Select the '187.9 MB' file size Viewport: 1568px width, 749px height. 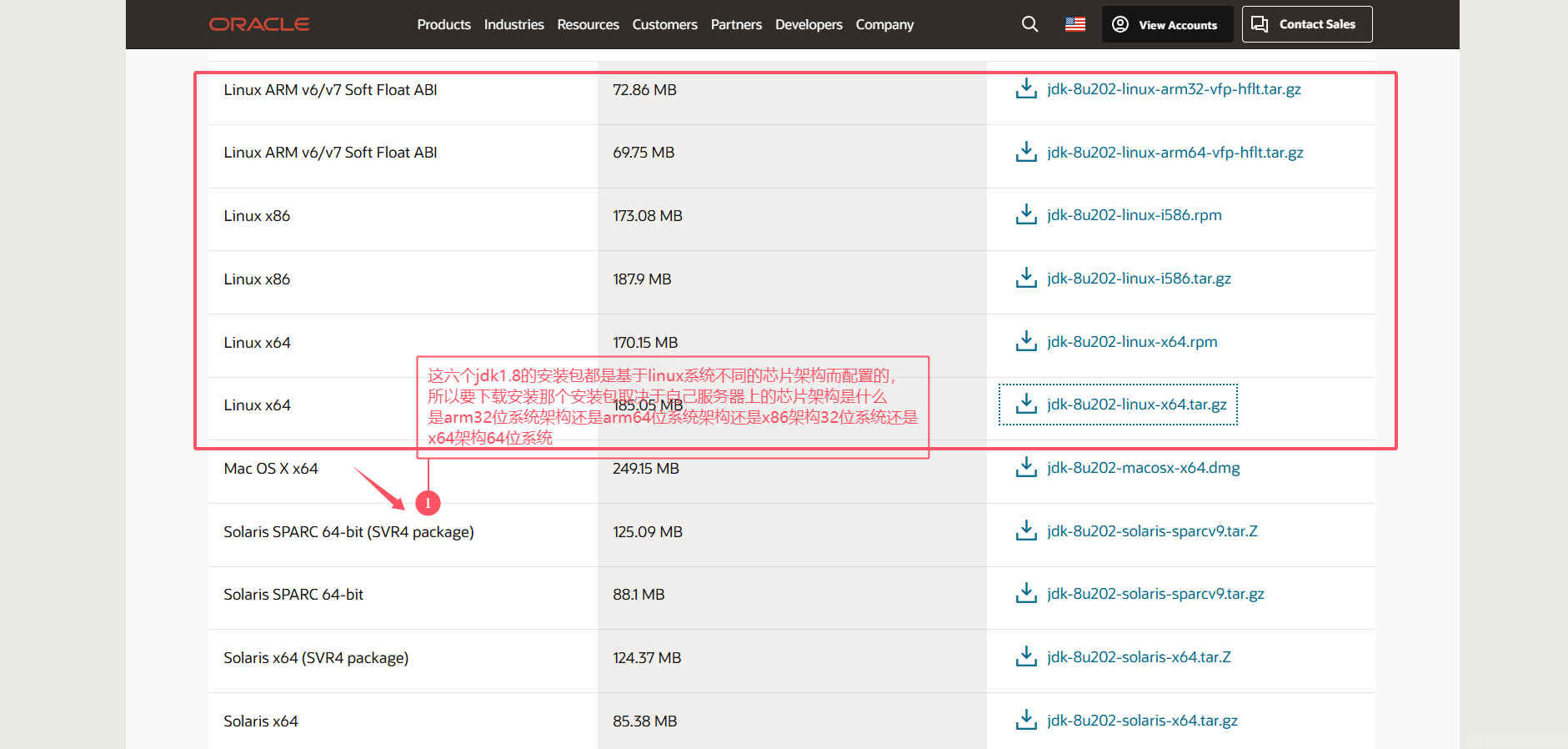pos(642,279)
